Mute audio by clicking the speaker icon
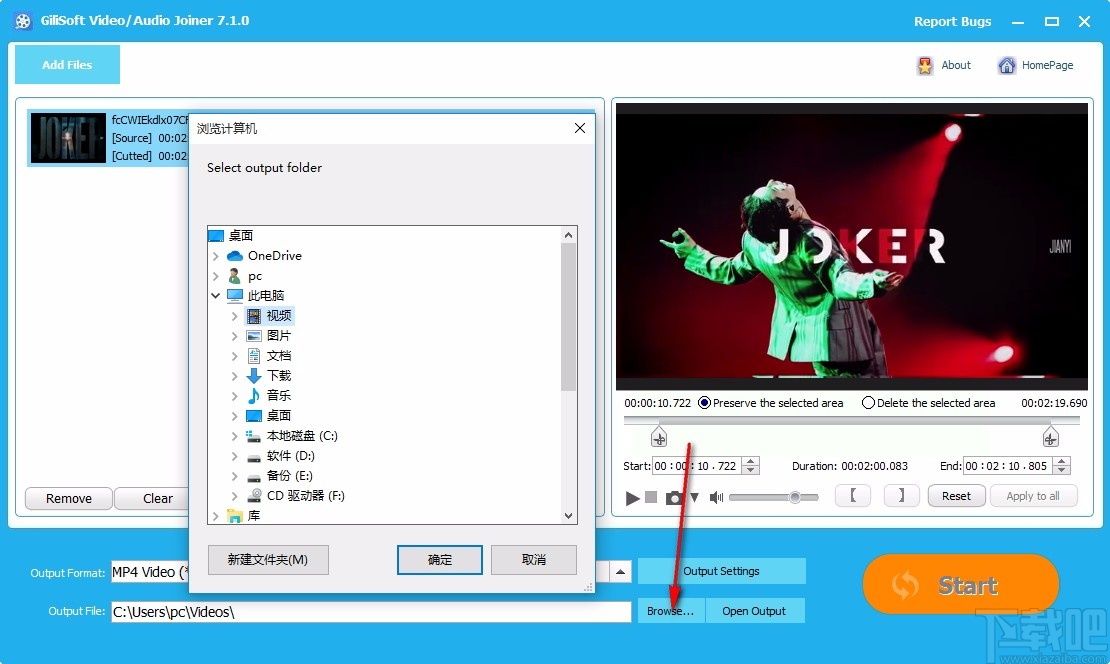The width and height of the screenshot is (1110, 664). tap(716, 497)
